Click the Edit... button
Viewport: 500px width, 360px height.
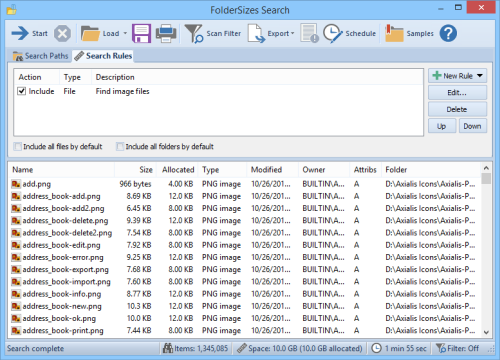pyautogui.click(x=457, y=93)
